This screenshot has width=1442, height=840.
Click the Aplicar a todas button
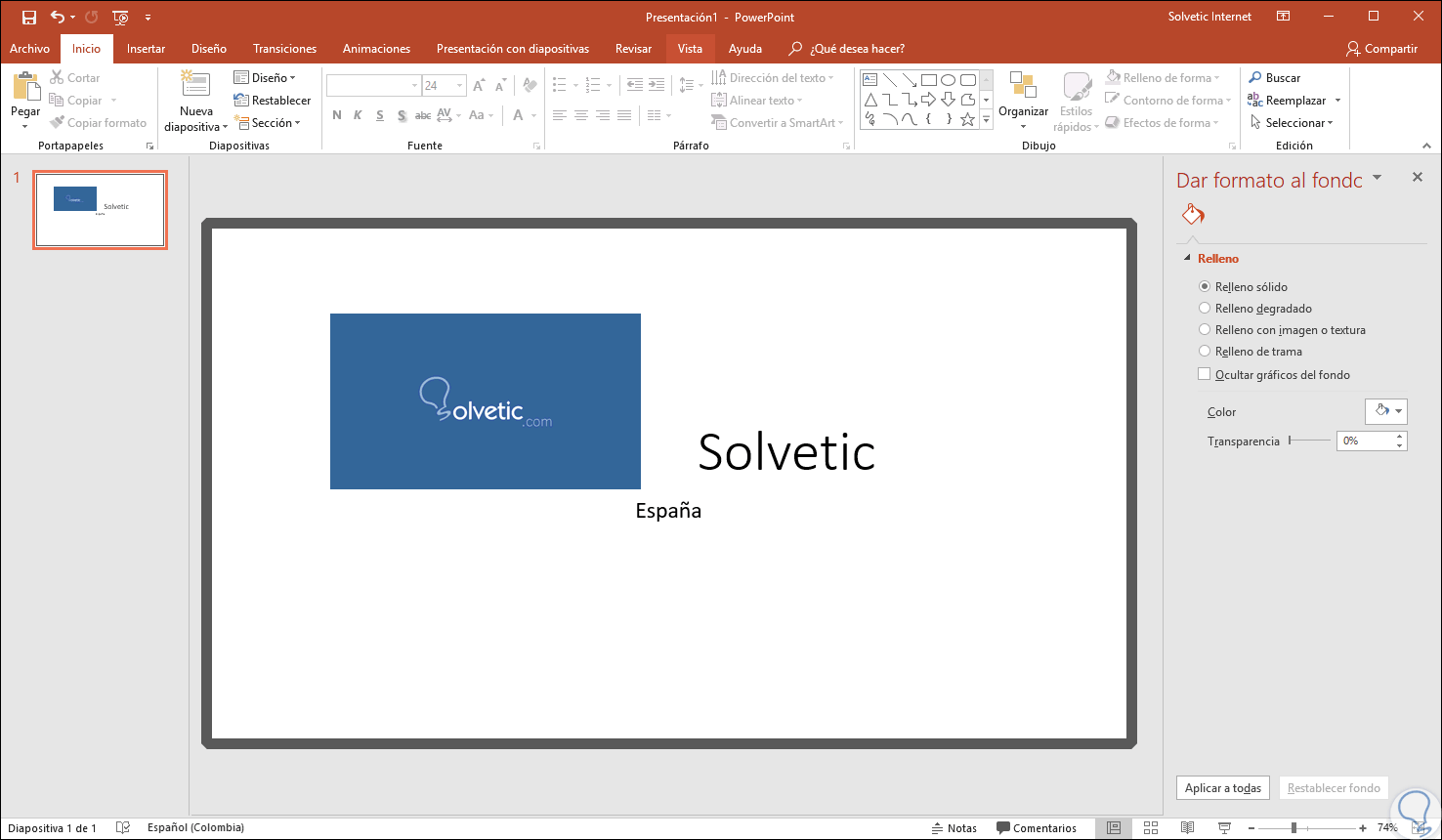(1223, 788)
